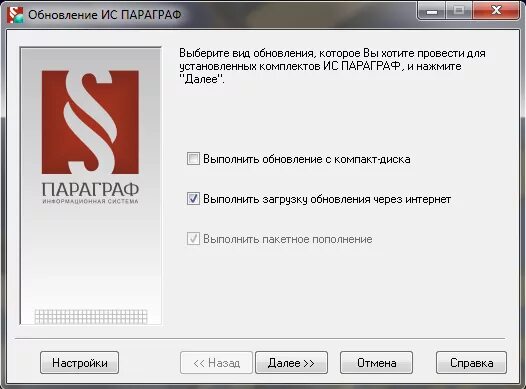Select label 'Выполнить обновление с компакт-диска'
This screenshot has height=389, width=526.
pyautogui.click(x=307, y=159)
